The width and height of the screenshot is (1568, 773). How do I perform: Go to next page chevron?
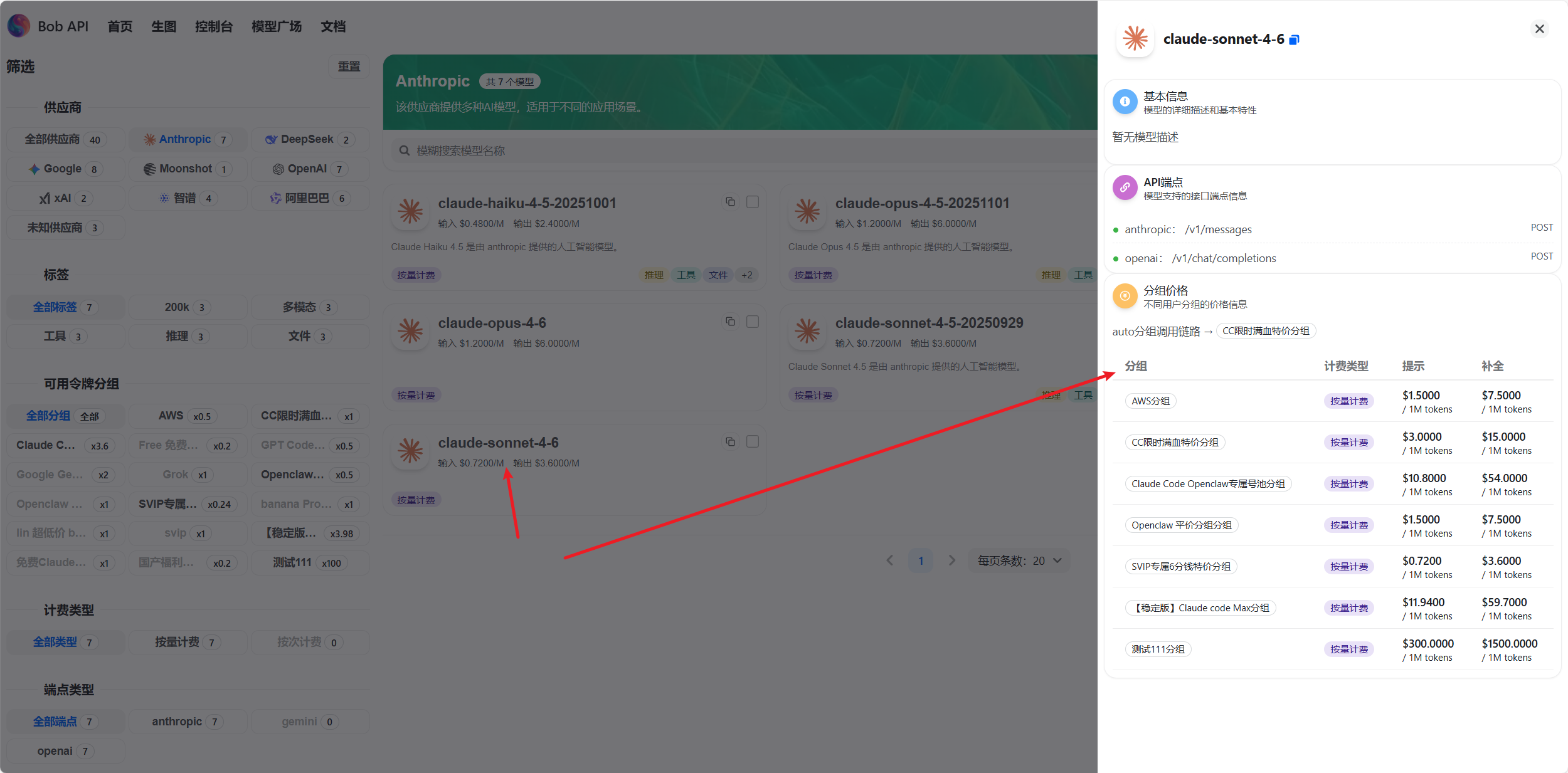952,560
